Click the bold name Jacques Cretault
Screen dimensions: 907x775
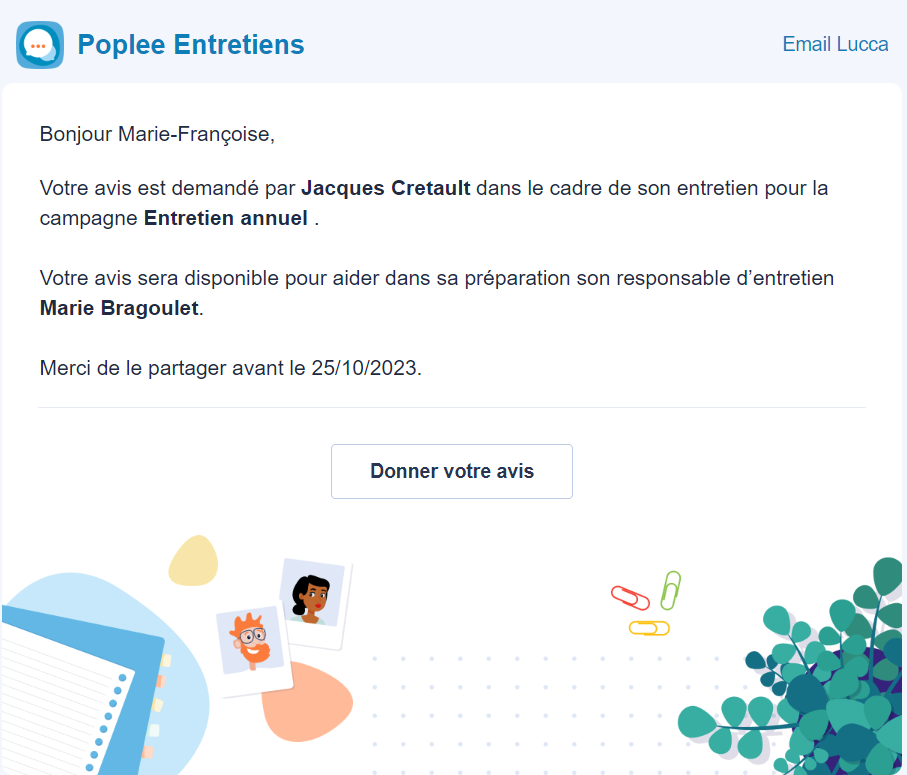pos(386,188)
